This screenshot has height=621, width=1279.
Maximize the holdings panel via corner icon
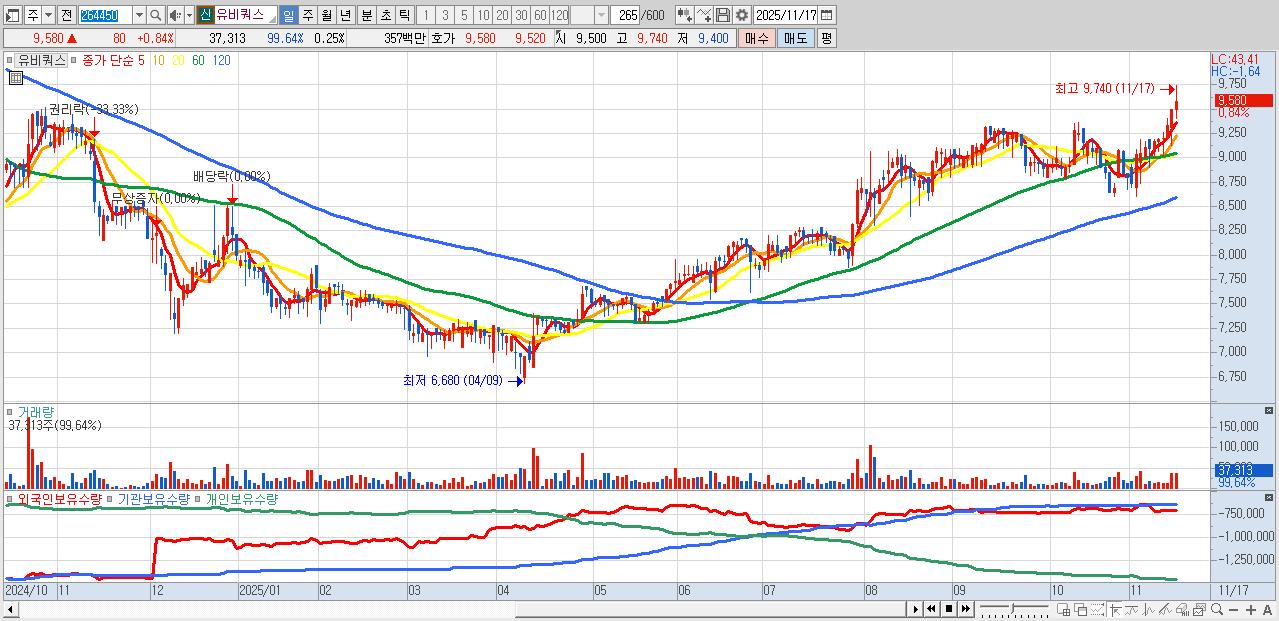point(1270,498)
